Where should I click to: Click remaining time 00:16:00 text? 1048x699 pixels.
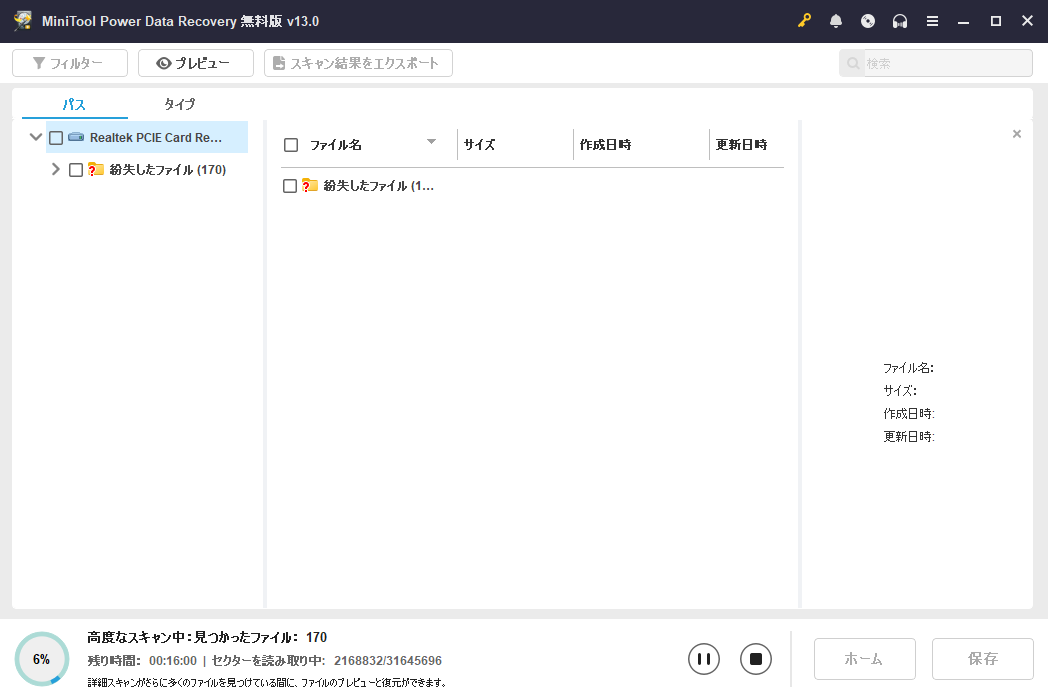point(173,661)
